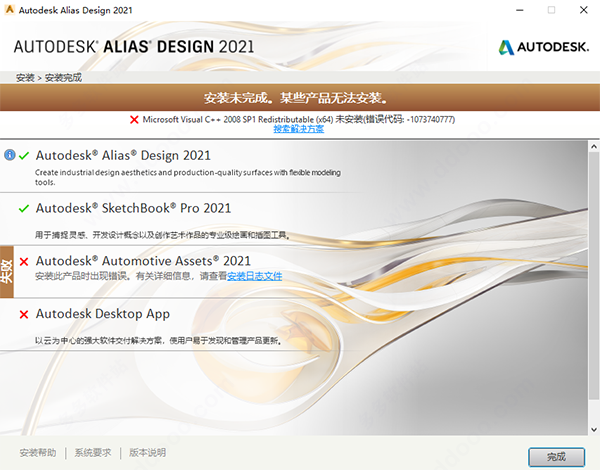Select the Autodesk Desktop App product title
The image size is (600, 470).
(103, 314)
